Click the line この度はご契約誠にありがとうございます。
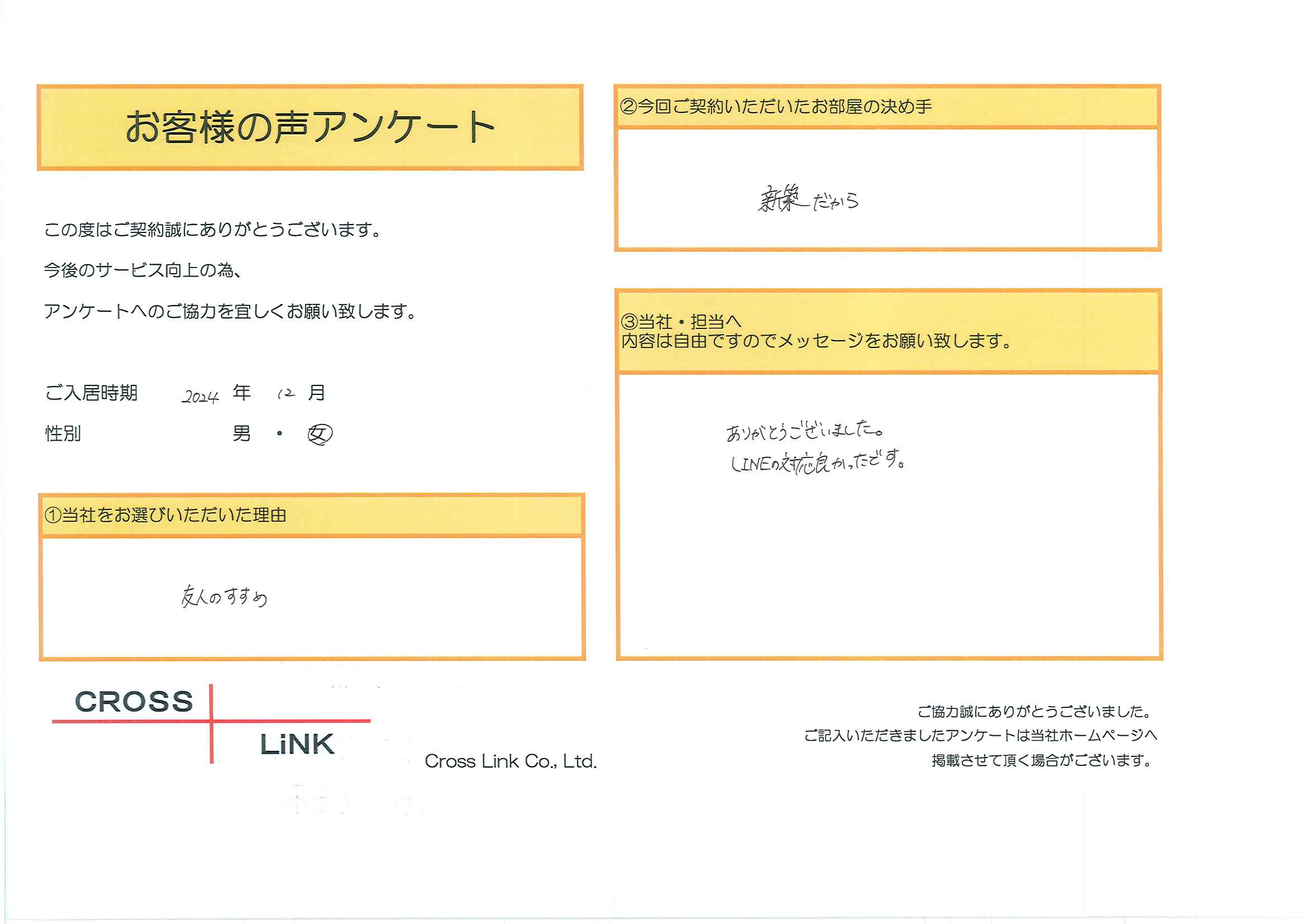This screenshot has width=1307, height=924. pyautogui.click(x=213, y=230)
